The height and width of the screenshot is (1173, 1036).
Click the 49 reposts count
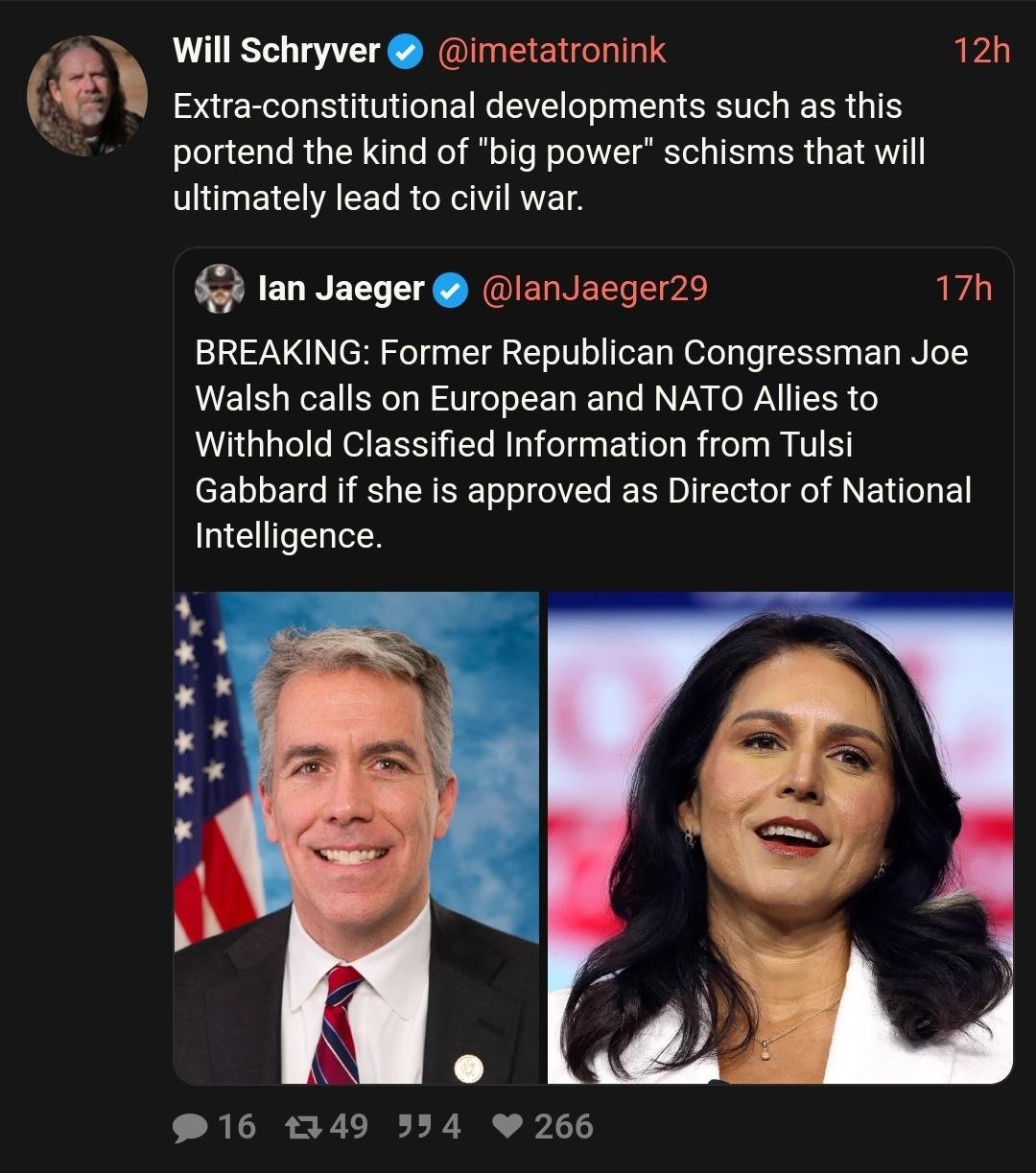pyautogui.click(x=349, y=1127)
